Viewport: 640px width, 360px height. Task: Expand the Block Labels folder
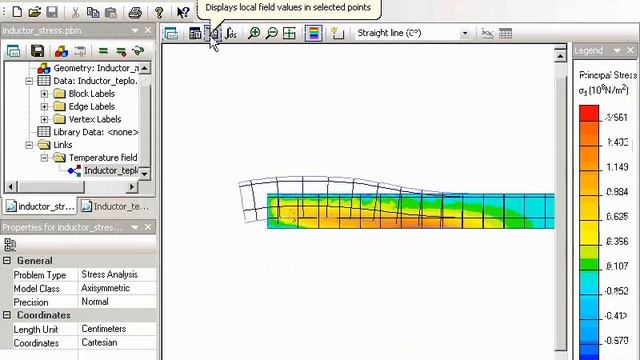coord(44,94)
